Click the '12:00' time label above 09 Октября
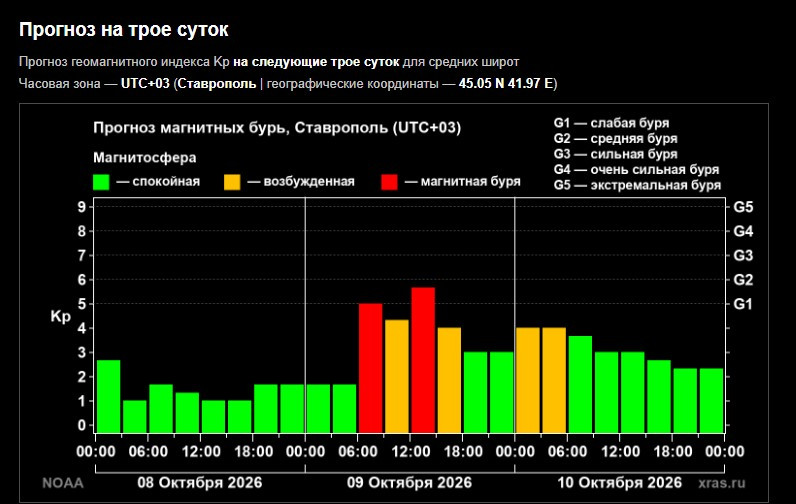The image size is (796, 504). pyautogui.click(x=411, y=451)
